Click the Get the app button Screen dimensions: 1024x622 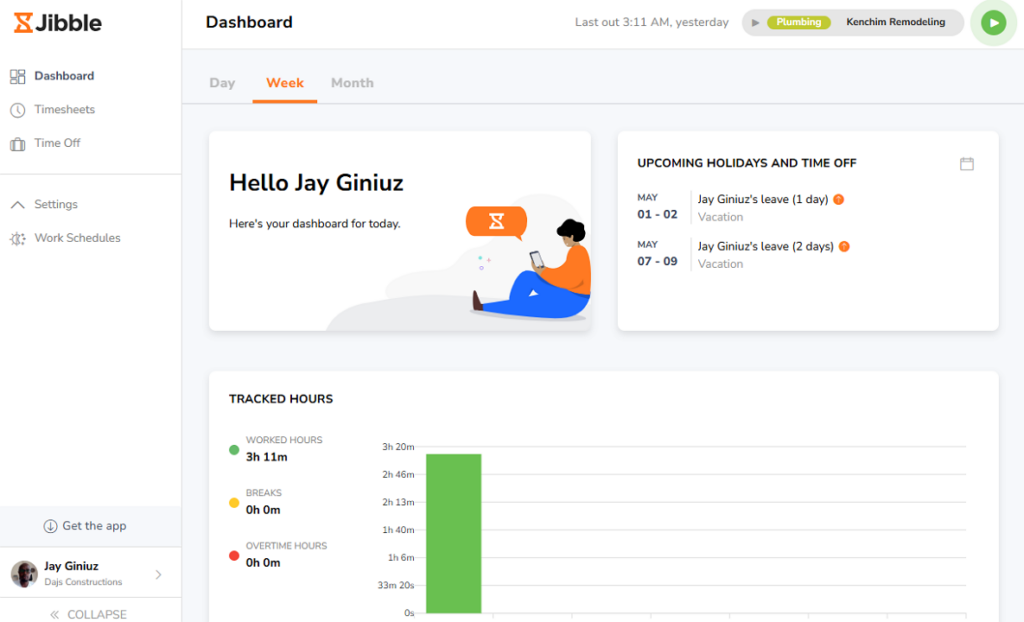click(91, 526)
